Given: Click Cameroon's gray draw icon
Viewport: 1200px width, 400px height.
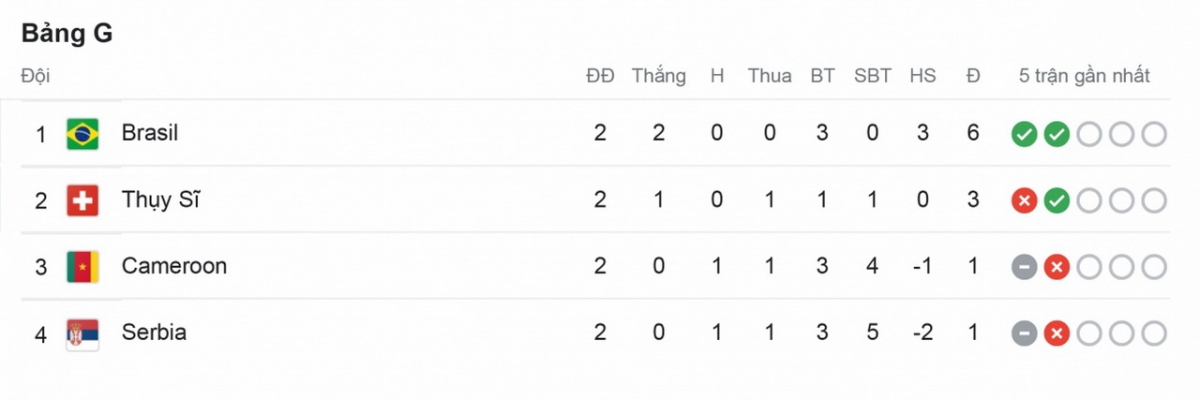Looking at the screenshot, I should pos(1023,267).
